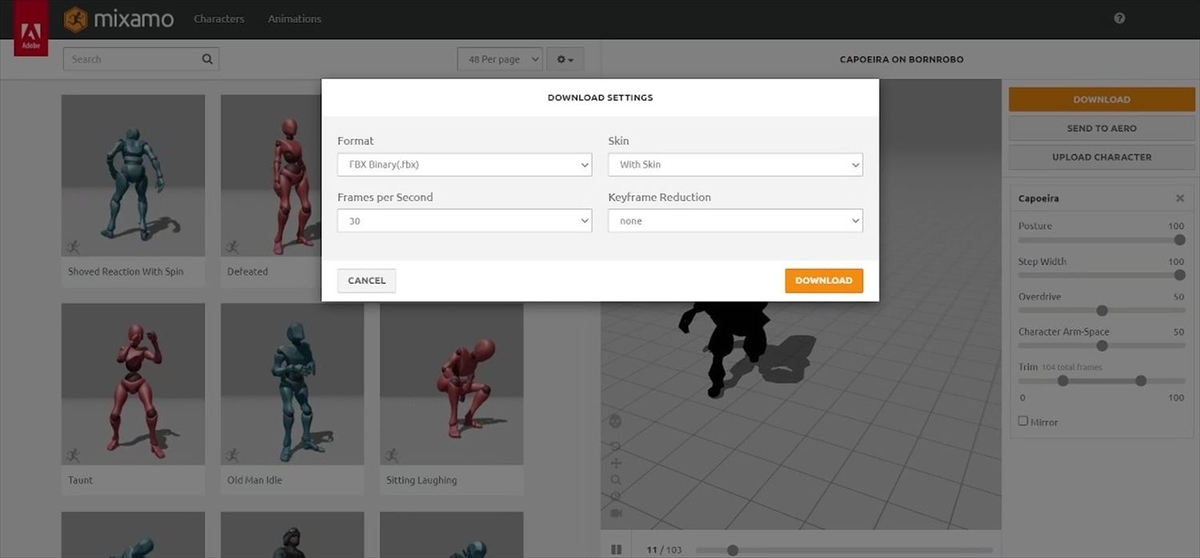Open the Frames per Second dropdown
The width and height of the screenshot is (1200, 558).
(x=465, y=221)
